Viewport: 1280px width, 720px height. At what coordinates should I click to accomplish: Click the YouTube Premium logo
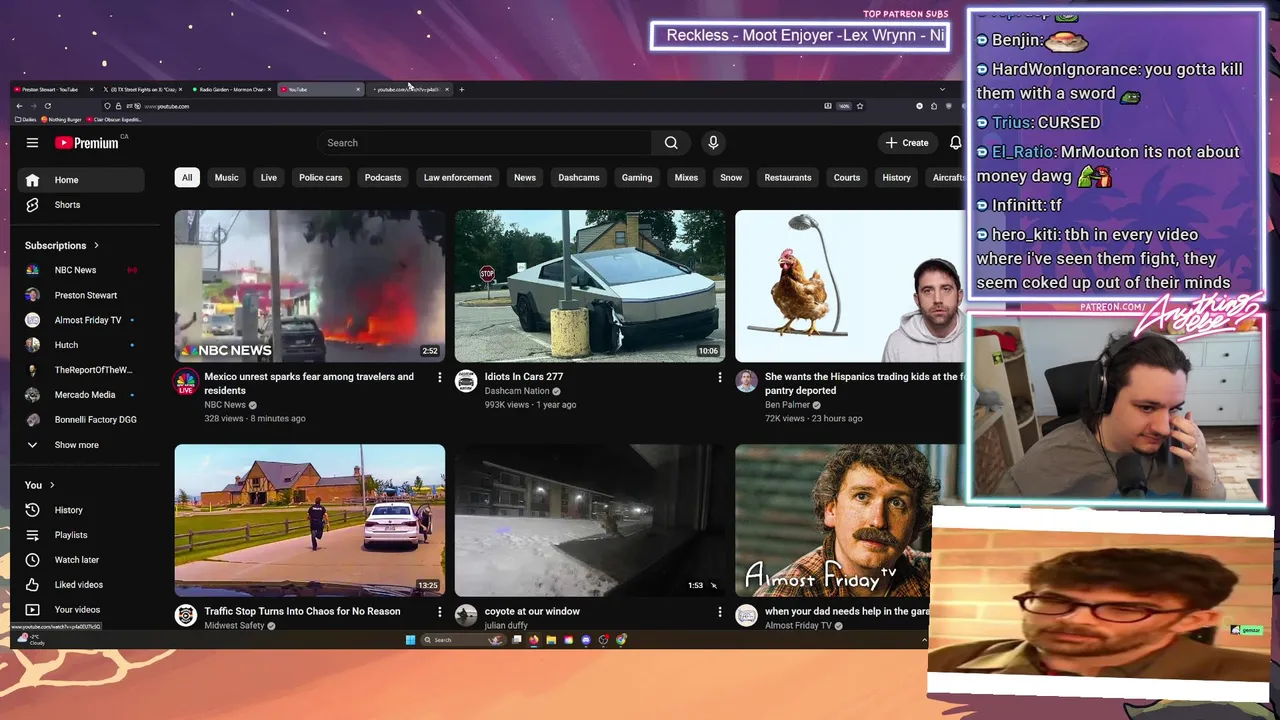(87, 143)
